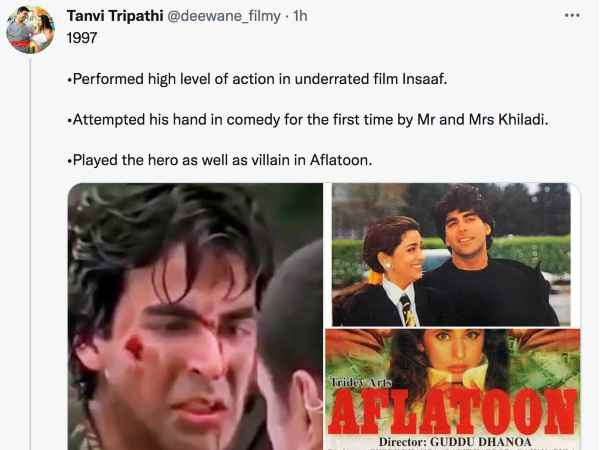Screen dimensions: 600x450
Task: Click Tanvi Tripathi's round profile avatar
Action: 31,30
